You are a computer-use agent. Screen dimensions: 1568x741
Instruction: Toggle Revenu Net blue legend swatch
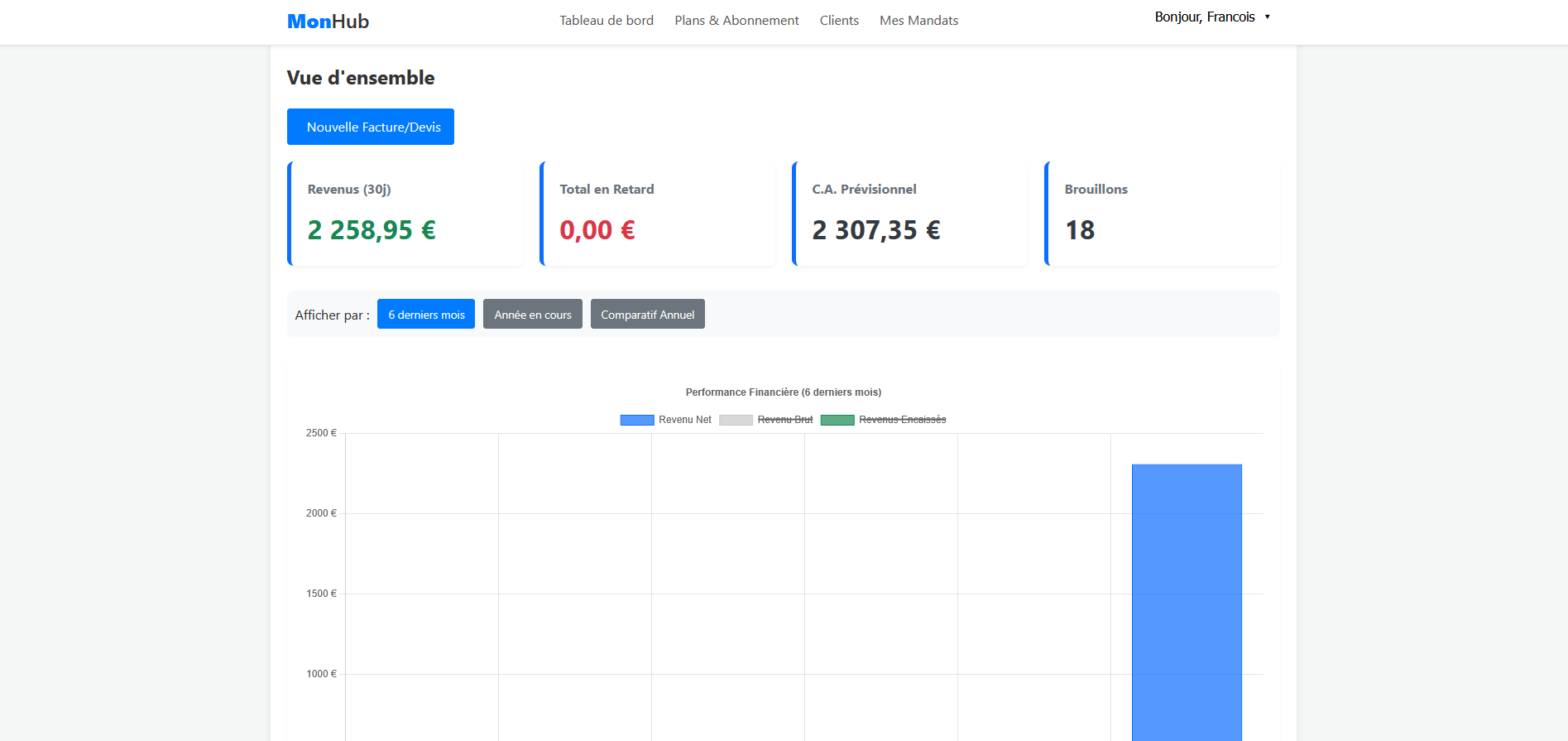coord(637,420)
